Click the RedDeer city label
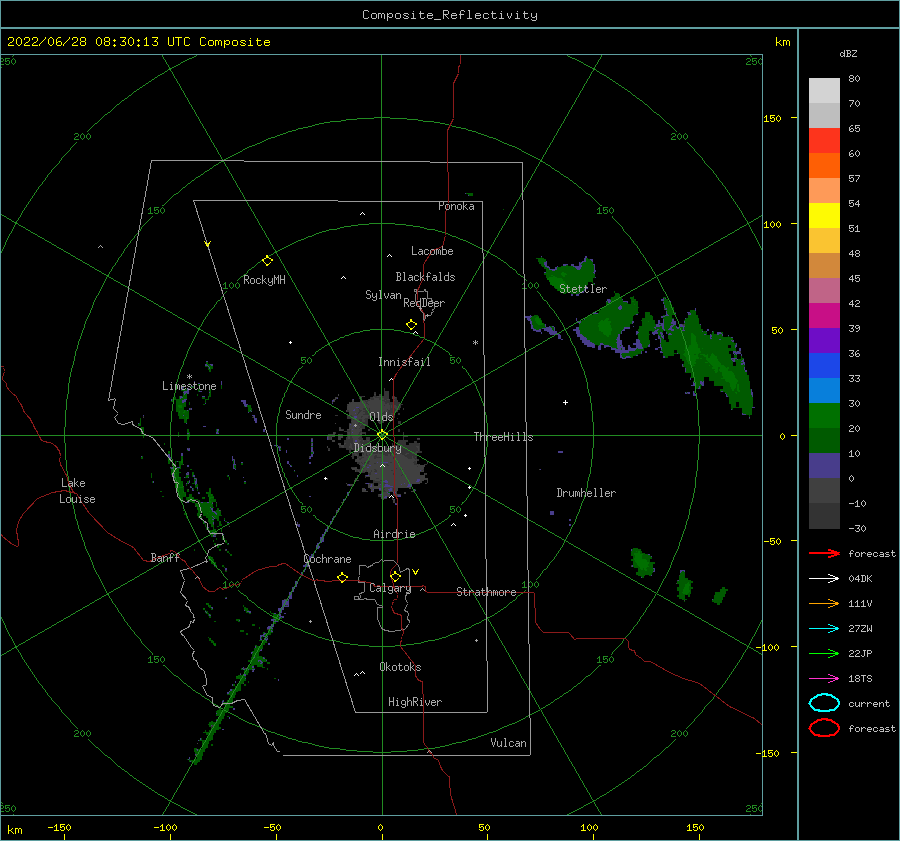Screen dimensions: 900x841 tap(424, 303)
